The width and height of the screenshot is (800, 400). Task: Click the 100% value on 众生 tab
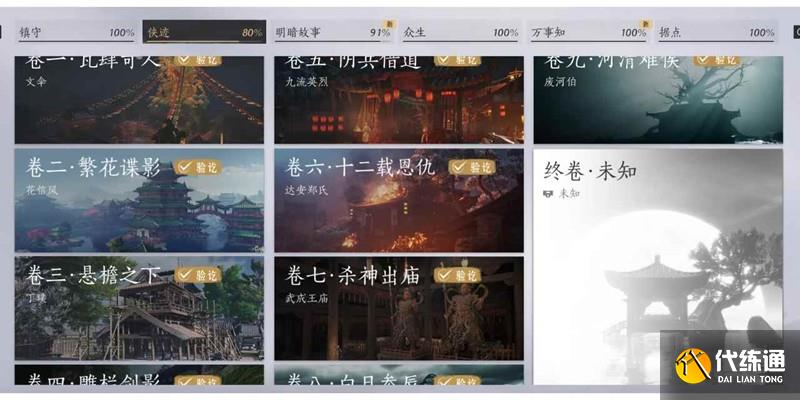click(506, 33)
